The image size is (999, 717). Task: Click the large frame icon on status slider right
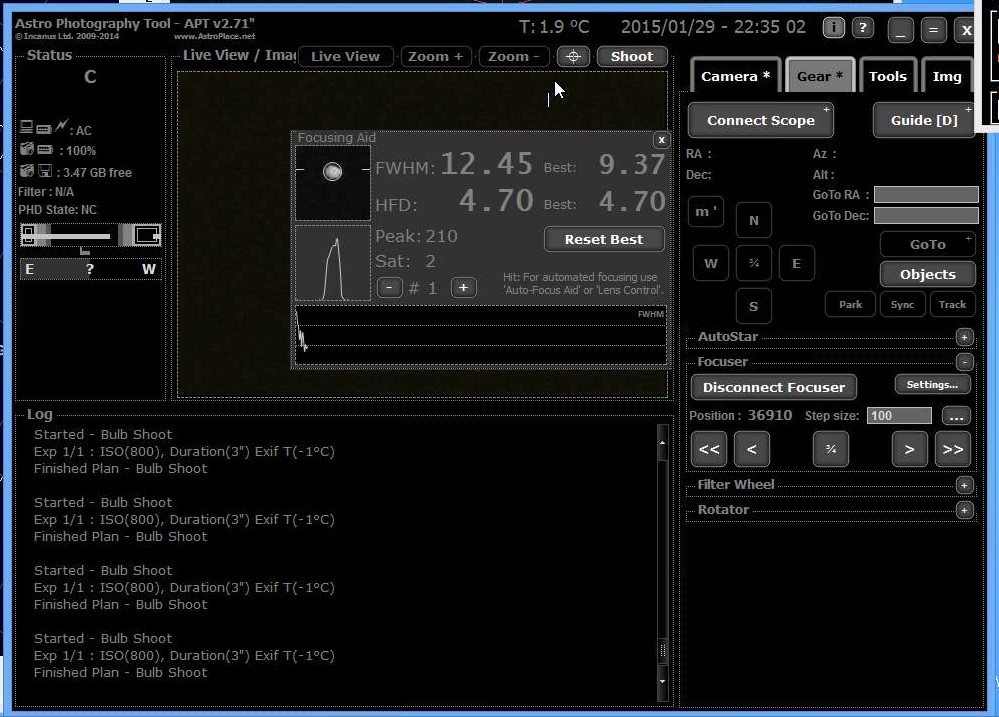coord(147,235)
